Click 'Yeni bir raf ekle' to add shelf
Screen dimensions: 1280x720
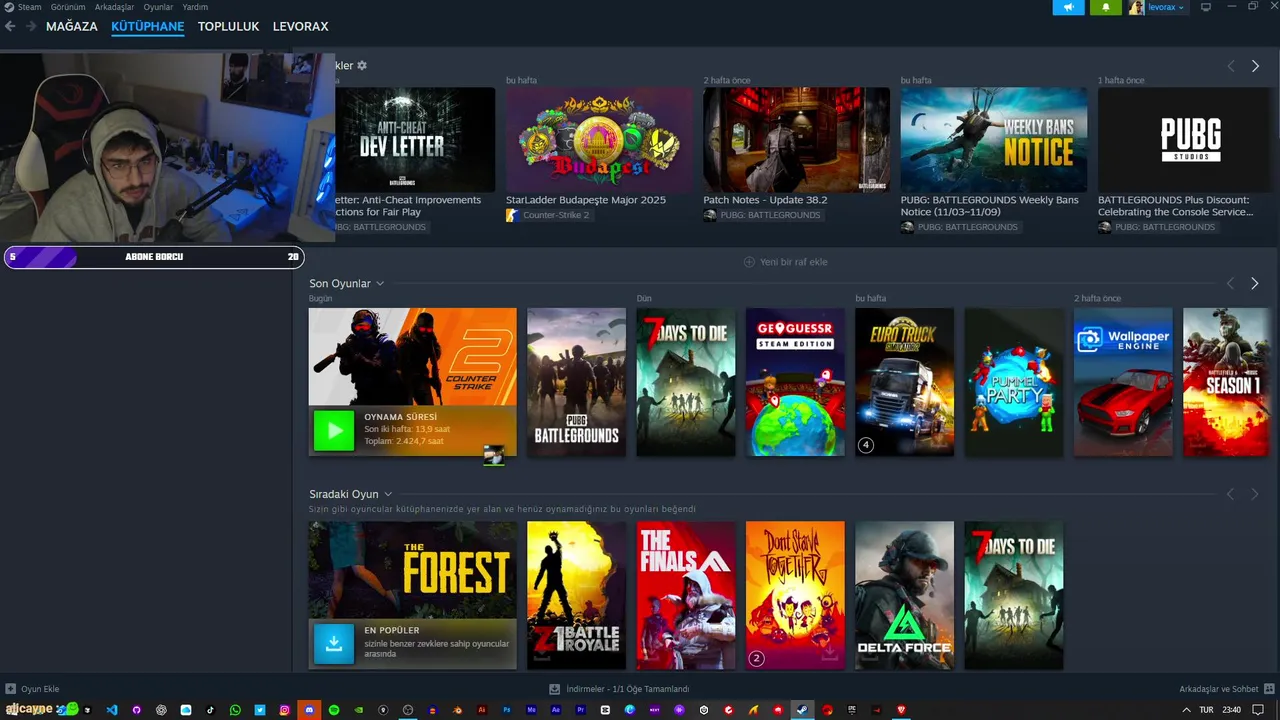click(x=786, y=262)
